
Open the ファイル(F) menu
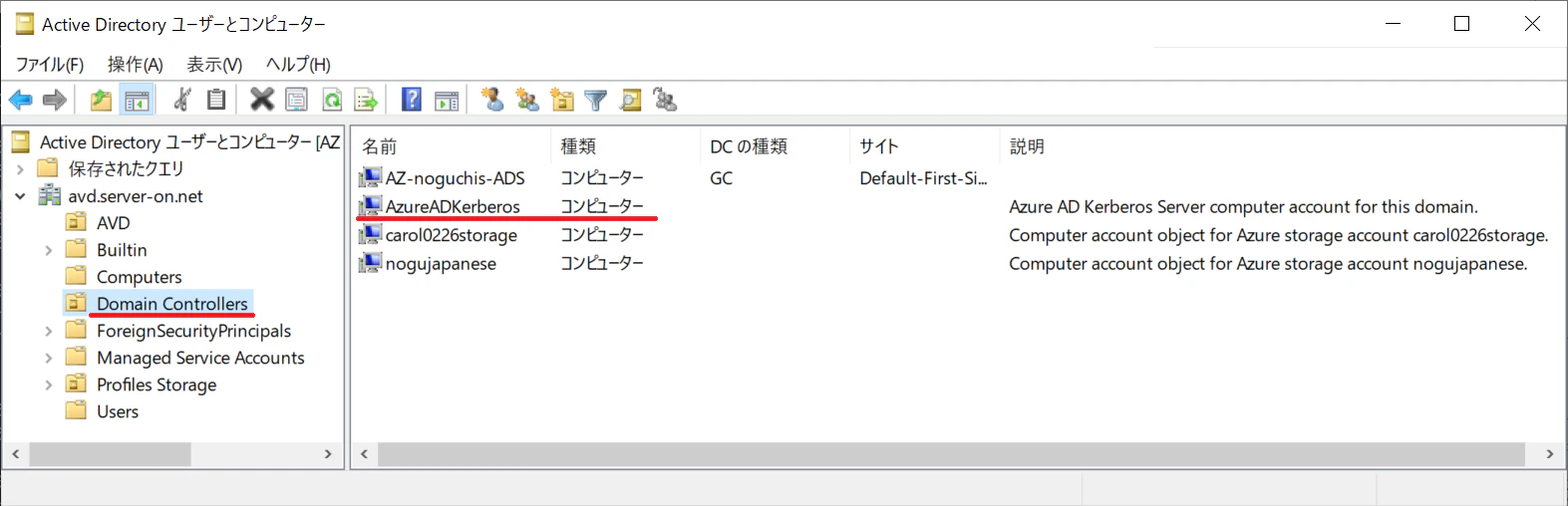[50, 64]
